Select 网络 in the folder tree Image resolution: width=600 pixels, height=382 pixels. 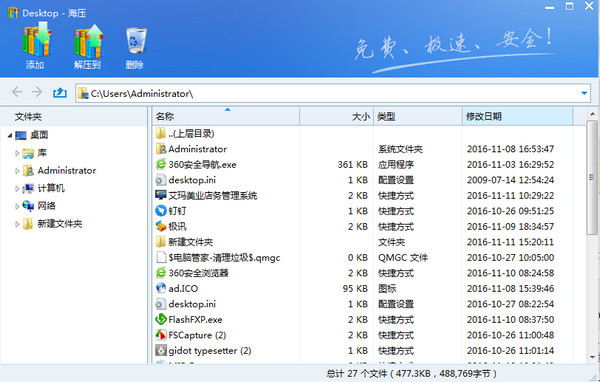tap(46, 206)
